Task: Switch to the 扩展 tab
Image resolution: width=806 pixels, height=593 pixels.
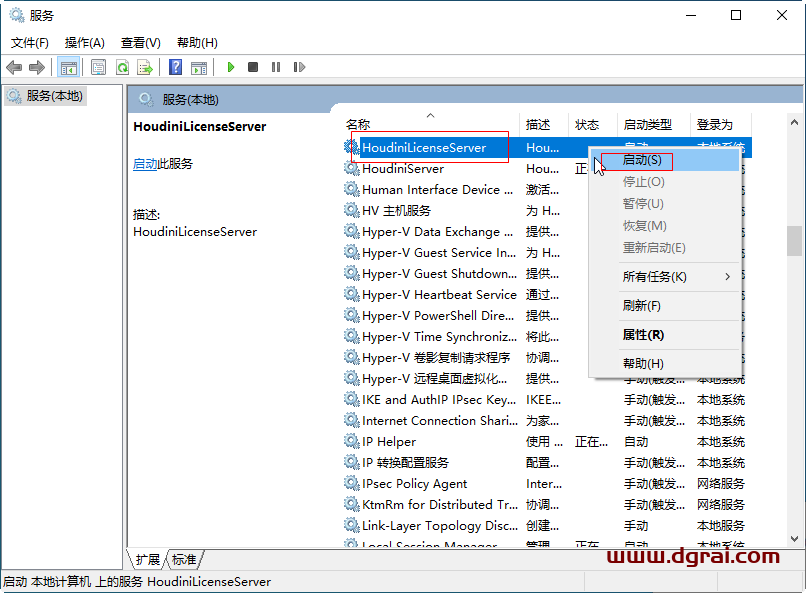Action: tap(148, 559)
